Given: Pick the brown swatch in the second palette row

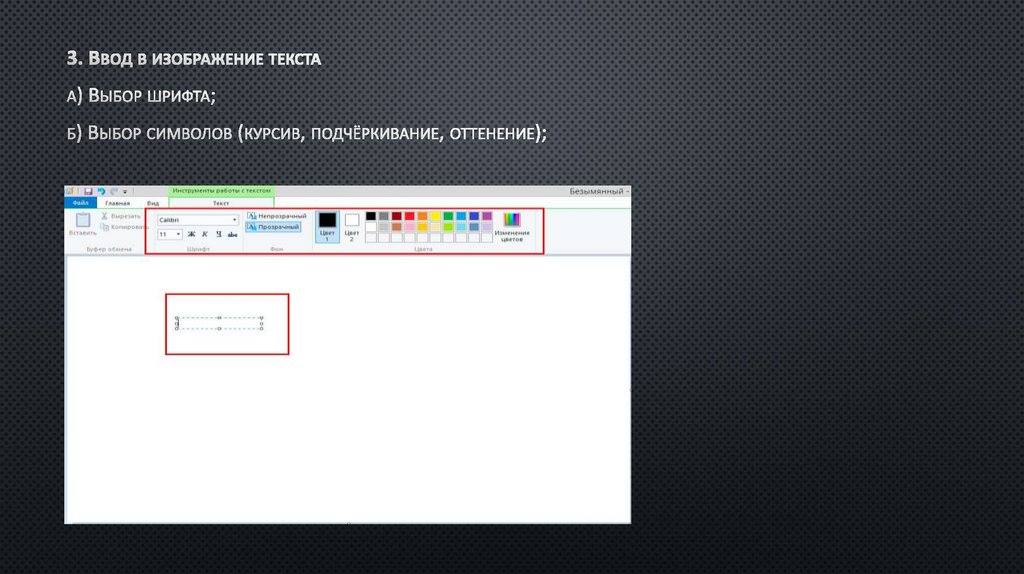Looking at the screenshot, I should (x=396, y=227).
